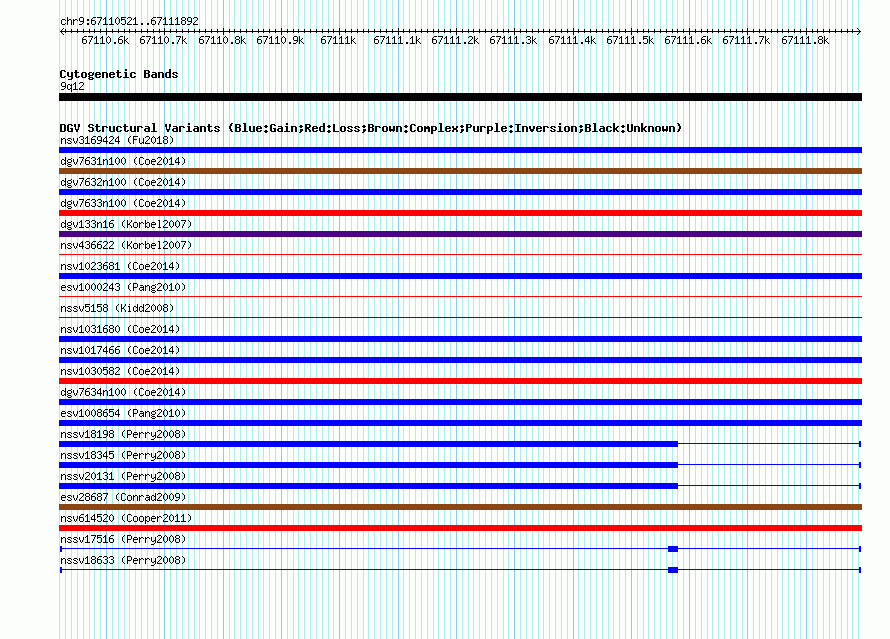The height and width of the screenshot is (639, 890).
Task: Click the dgv7632n100 (Coe2014) label
Action: coord(123,182)
